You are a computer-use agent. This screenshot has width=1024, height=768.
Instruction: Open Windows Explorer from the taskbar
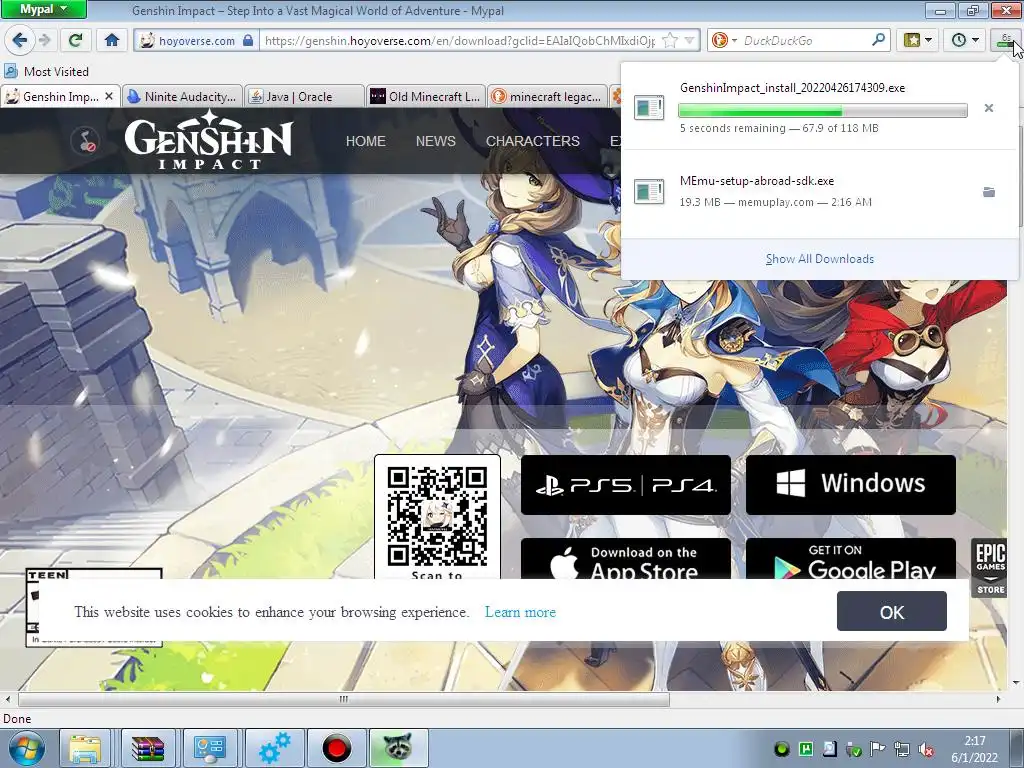[86, 748]
